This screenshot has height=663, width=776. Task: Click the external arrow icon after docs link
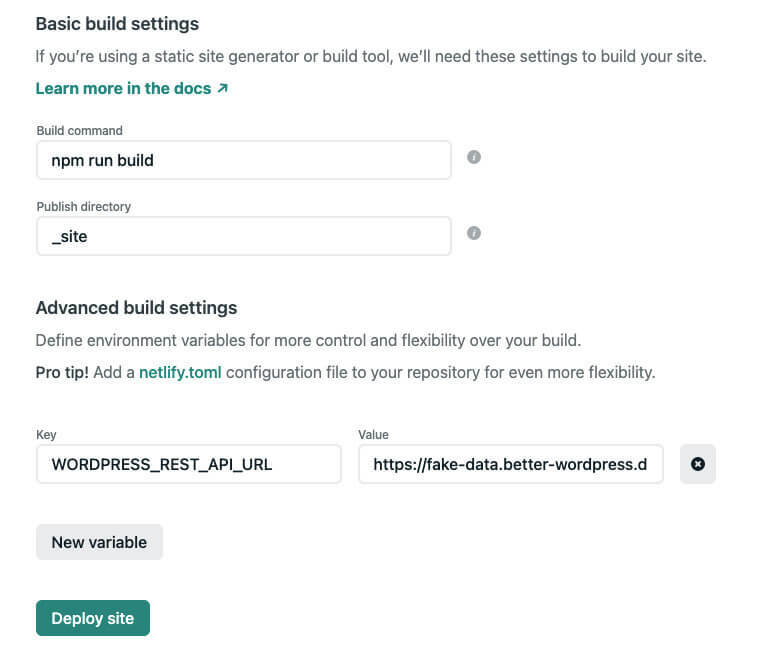point(222,88)
